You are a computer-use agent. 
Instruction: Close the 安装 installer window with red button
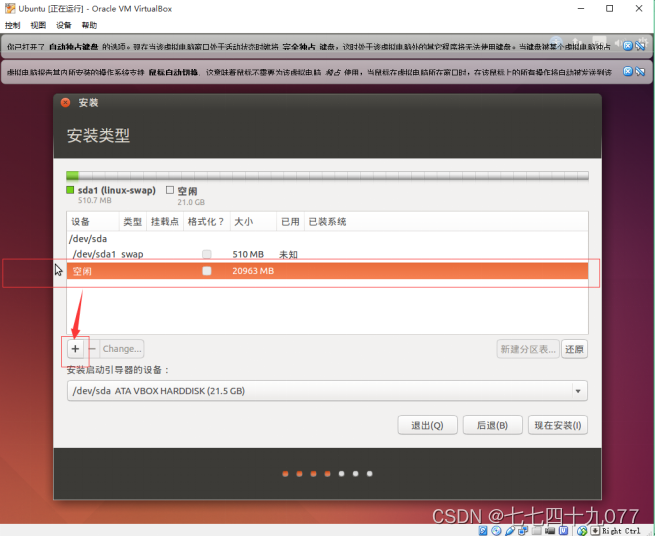point(66,102)
